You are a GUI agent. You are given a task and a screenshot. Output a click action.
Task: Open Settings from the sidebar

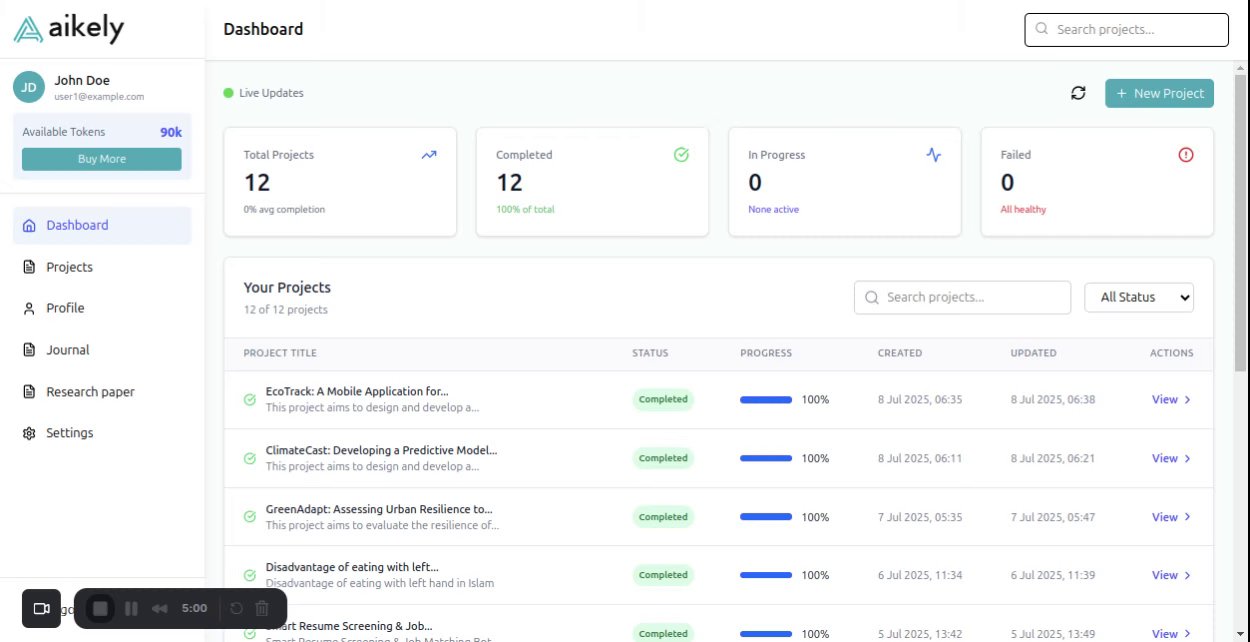pos(69,433)
